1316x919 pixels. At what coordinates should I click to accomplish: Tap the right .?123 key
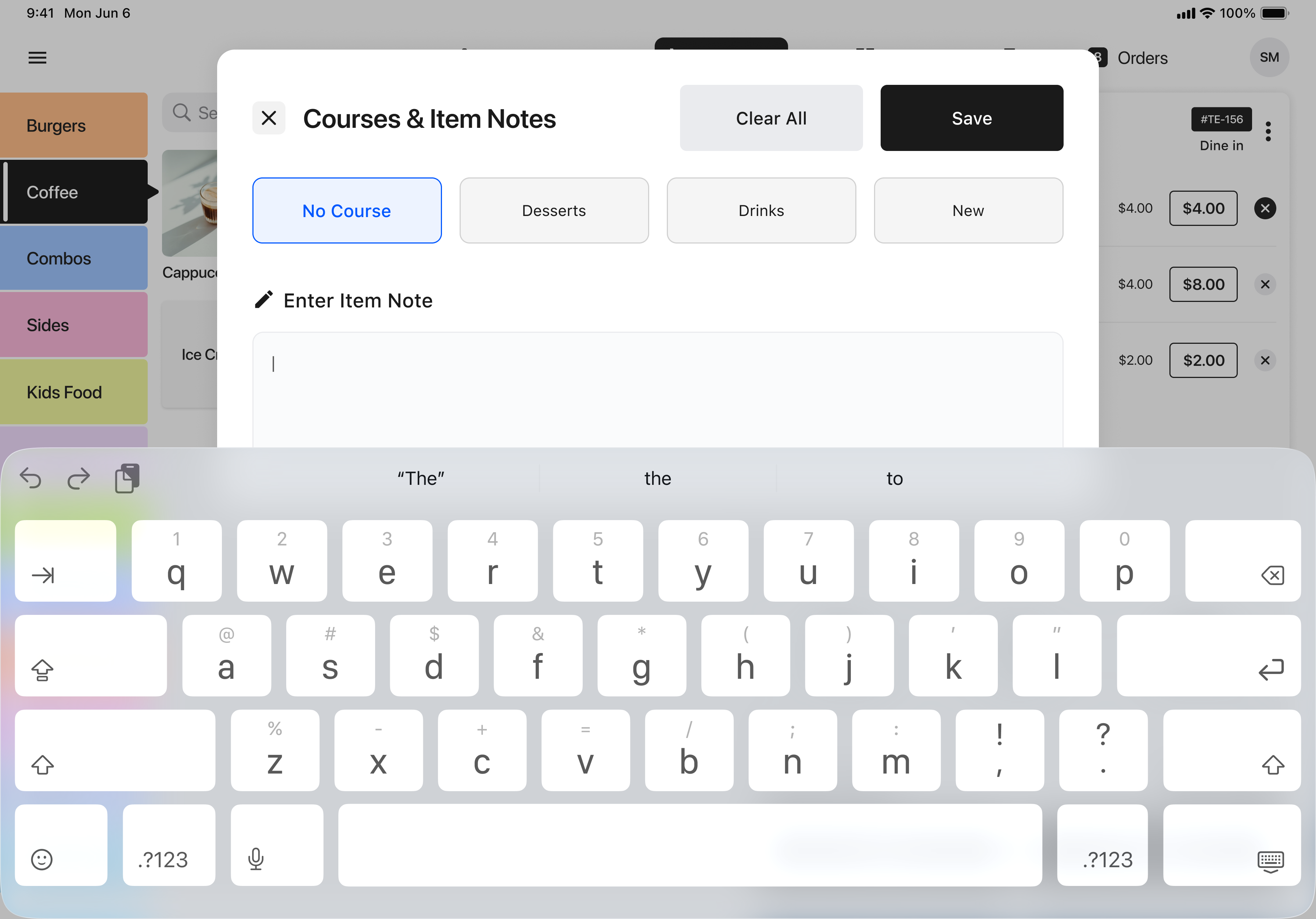1102,846
